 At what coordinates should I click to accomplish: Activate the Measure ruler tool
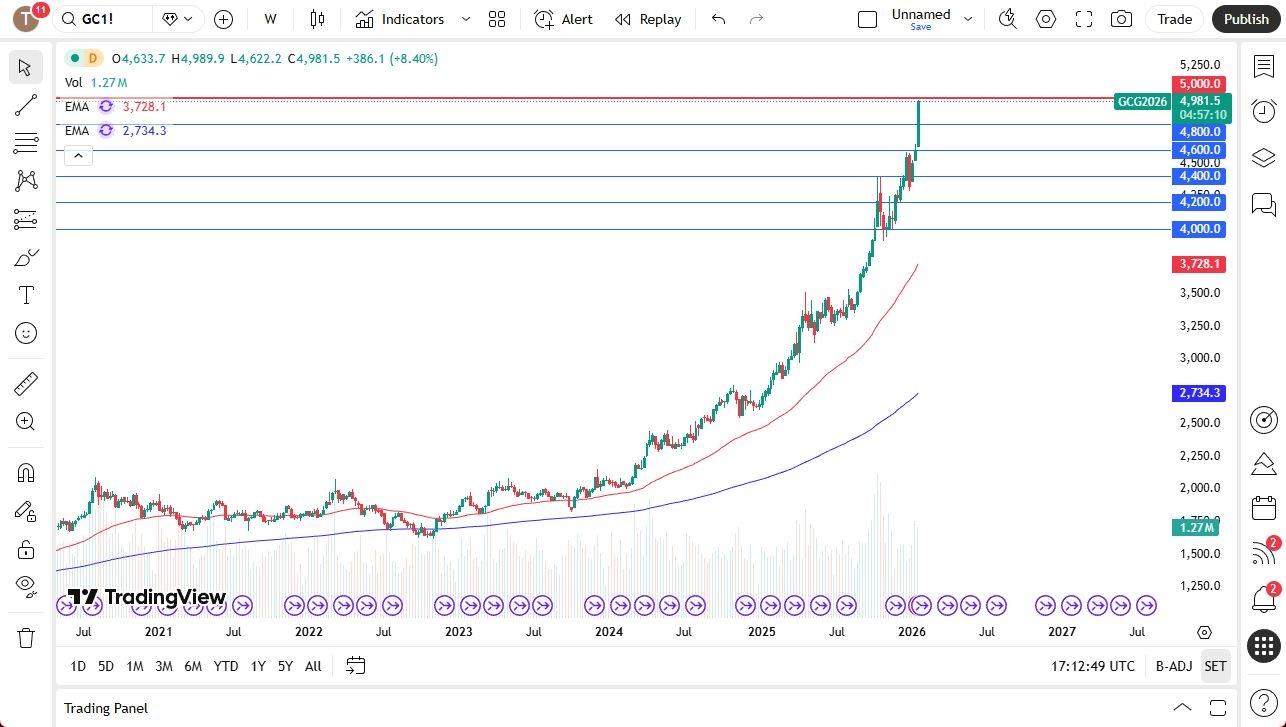(x=25, y=383)
